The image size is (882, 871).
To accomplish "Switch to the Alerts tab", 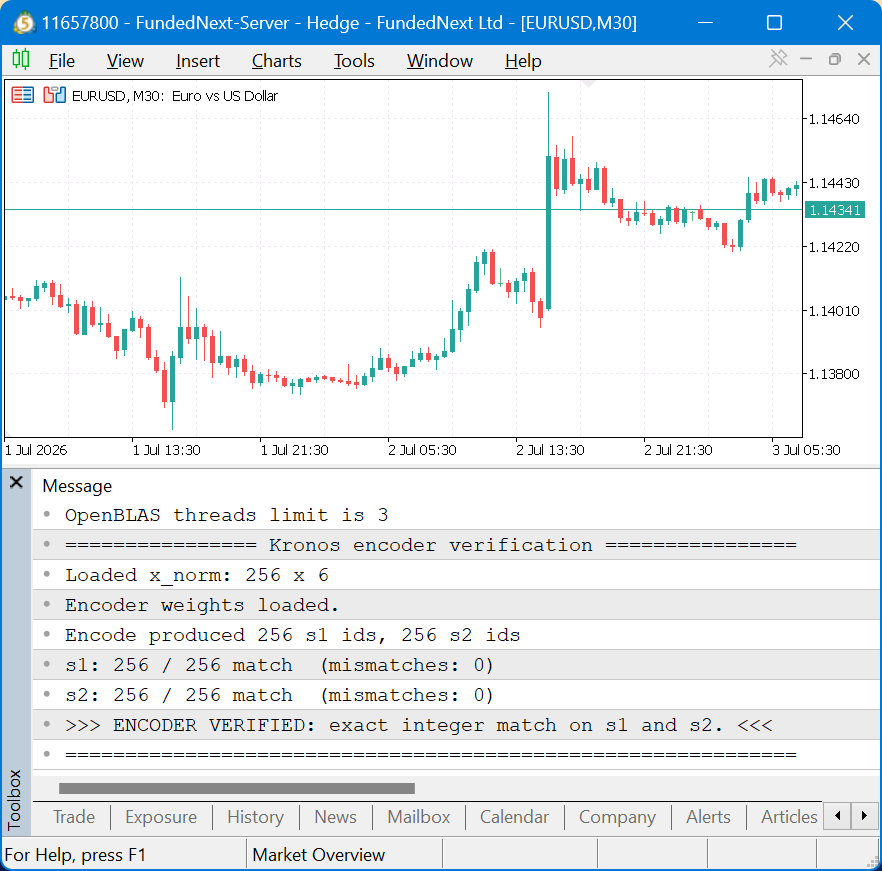I will 708,817.
